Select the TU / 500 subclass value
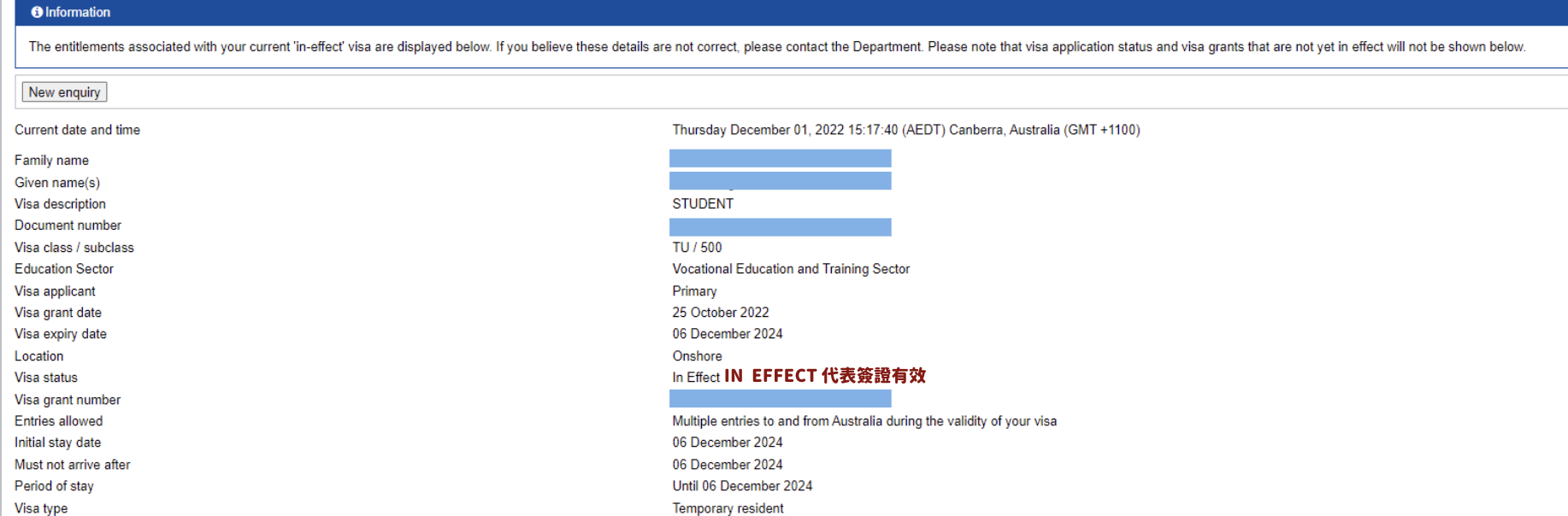Screen dimensions: 1568x516 [697, 248]
